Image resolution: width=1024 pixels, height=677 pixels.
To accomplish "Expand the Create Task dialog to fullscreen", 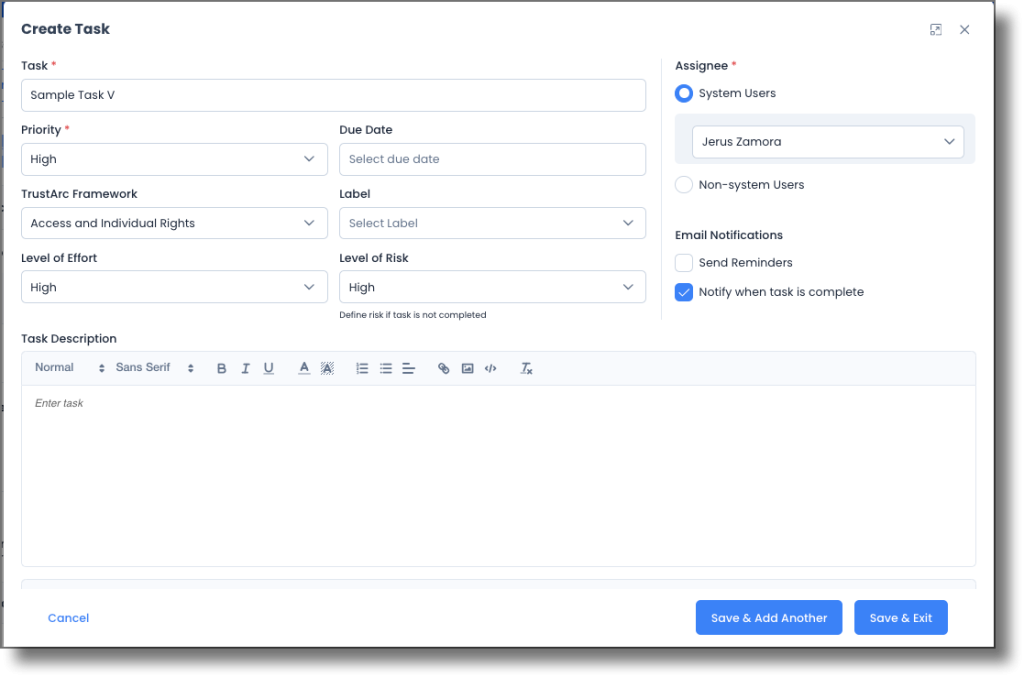I will [935, 29].
